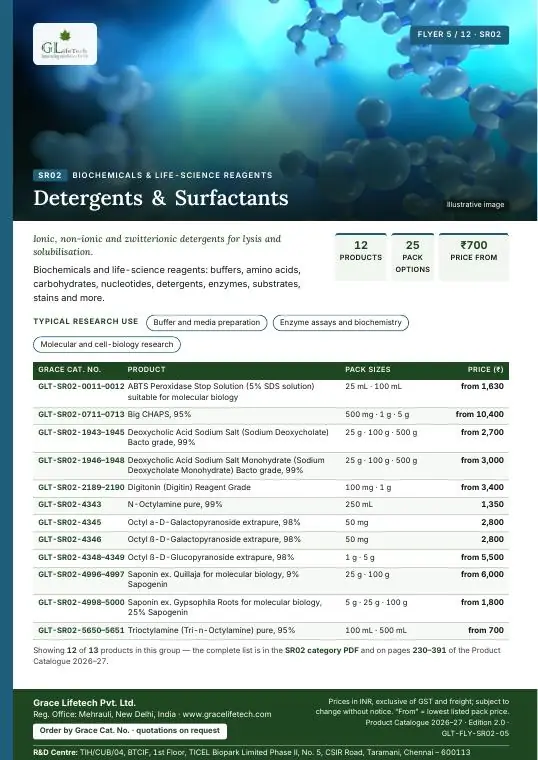Click catalogue number GLT-SR02-5650–5651
Viewport: 538px width, 760px height.
(x=81, y=631)
